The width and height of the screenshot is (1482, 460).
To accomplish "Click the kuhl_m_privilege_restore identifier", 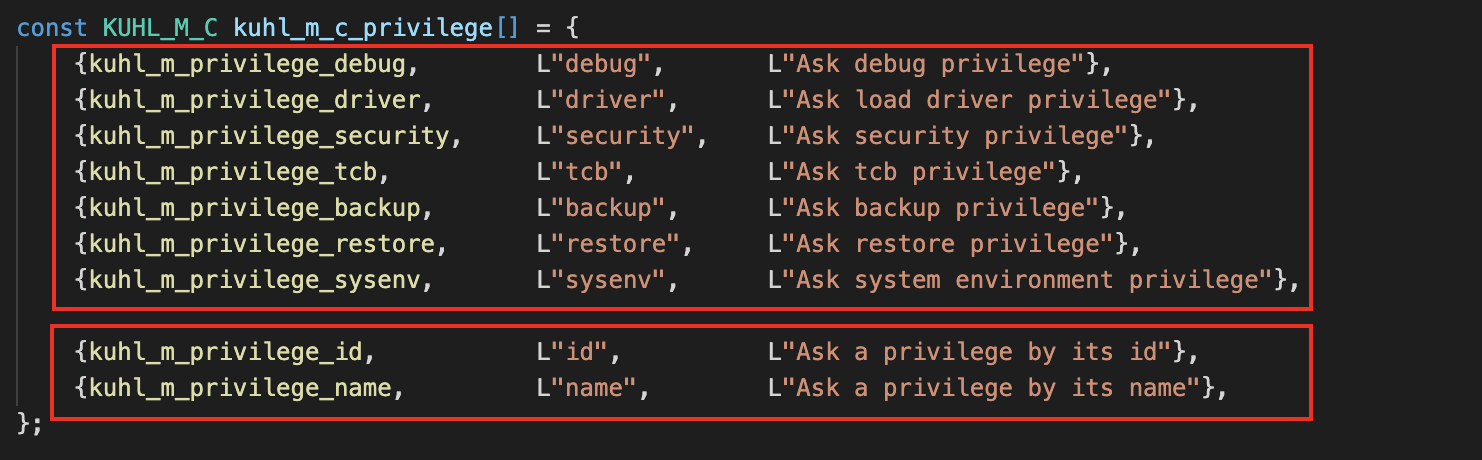I will 261,244.
